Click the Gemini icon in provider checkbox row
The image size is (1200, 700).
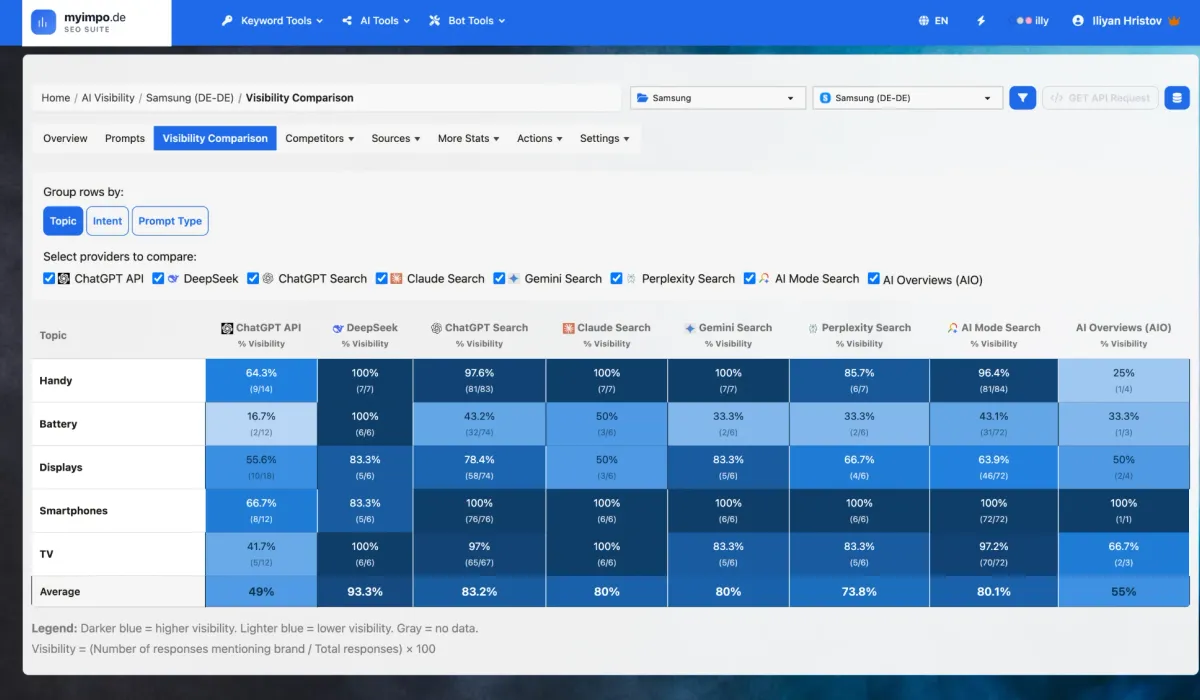click(x=514, y=279)
